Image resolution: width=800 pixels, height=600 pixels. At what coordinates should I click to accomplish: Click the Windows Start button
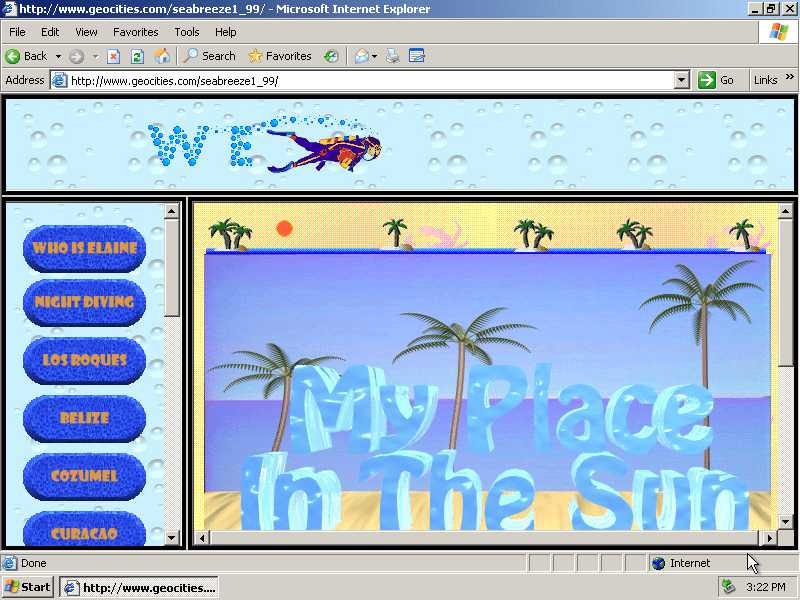[28, 587]
